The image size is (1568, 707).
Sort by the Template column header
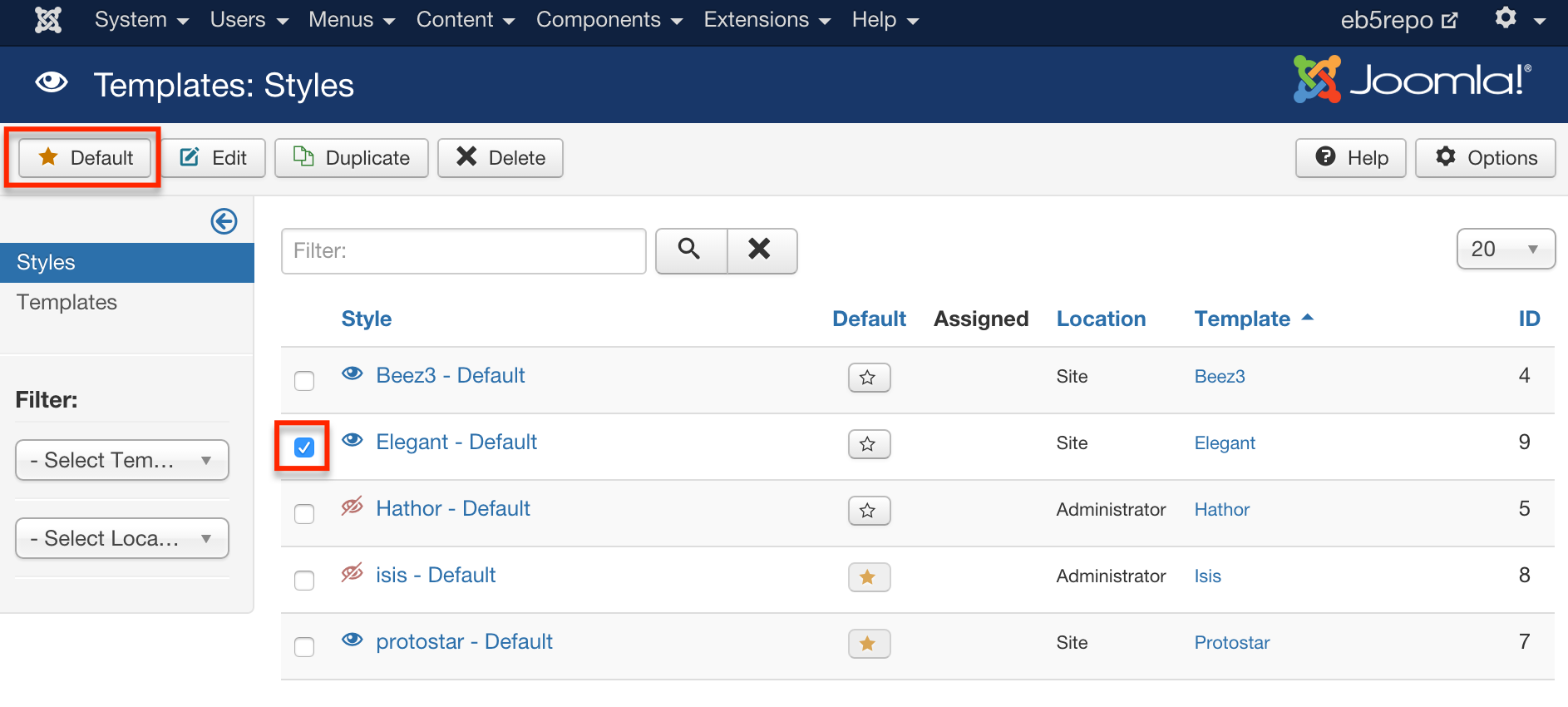pos(1254,319)
